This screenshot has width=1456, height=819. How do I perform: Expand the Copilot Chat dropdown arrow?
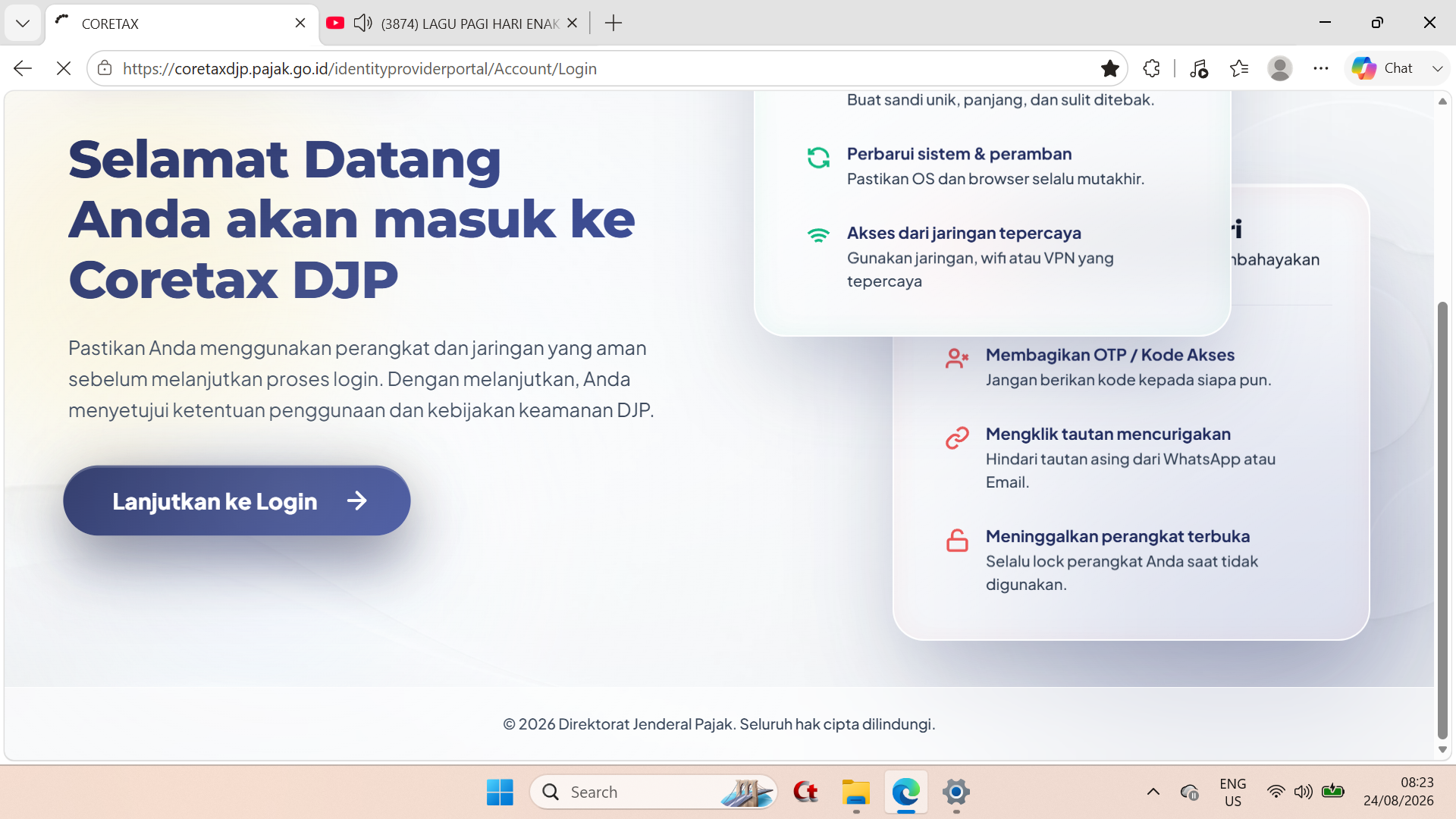pos(1437,69)
